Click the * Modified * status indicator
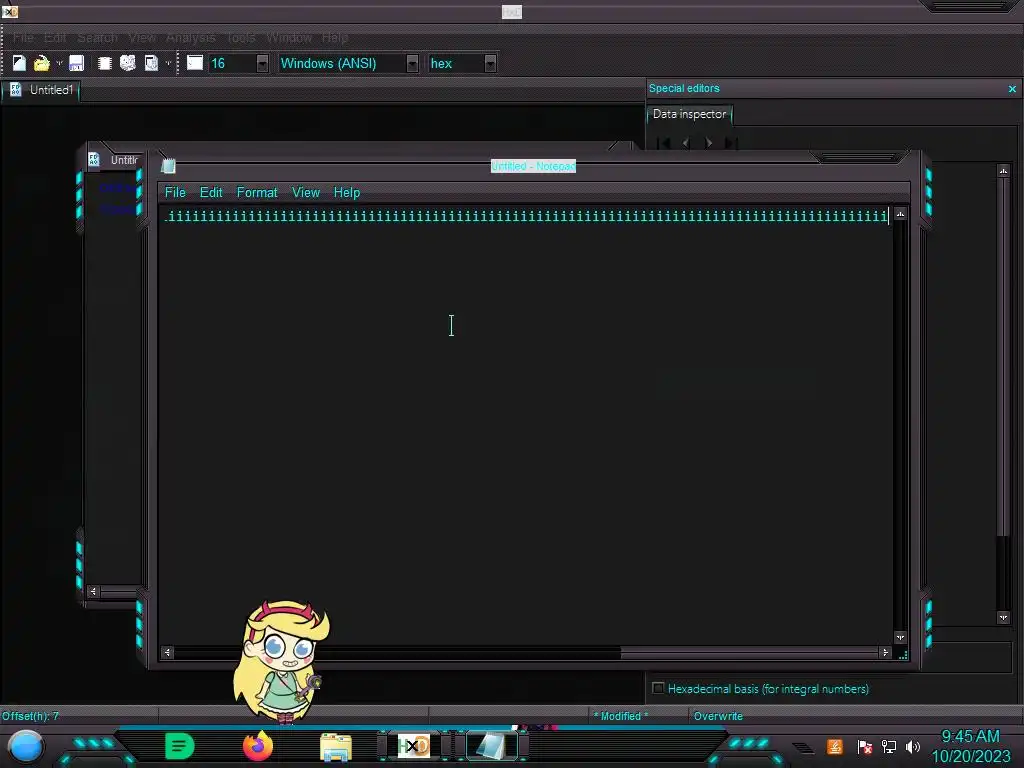 pos(621,716)
